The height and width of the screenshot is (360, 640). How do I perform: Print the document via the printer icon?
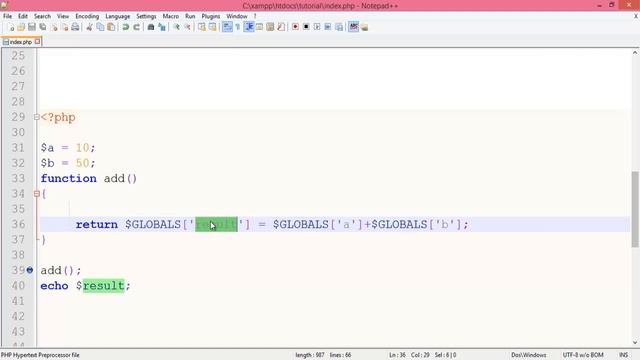(x=75, y=27)
